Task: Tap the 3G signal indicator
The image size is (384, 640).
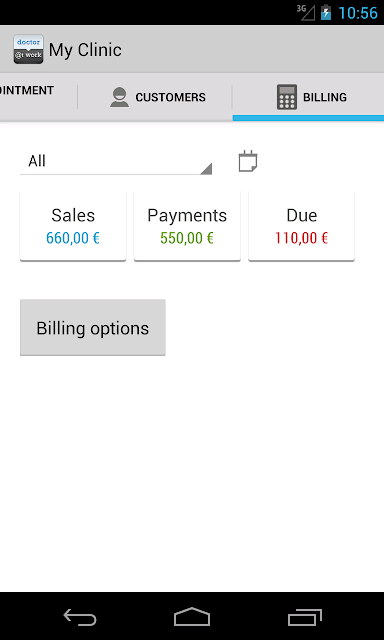Action: [x=306, y=12]
